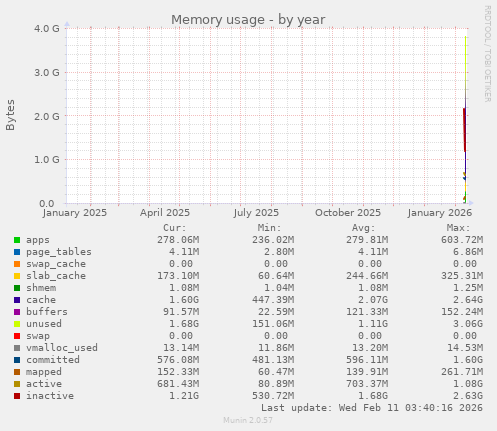Click the 'Bytes' y-axis label
The height and width of the screenshot is (431, 497).
click(10, 115)
